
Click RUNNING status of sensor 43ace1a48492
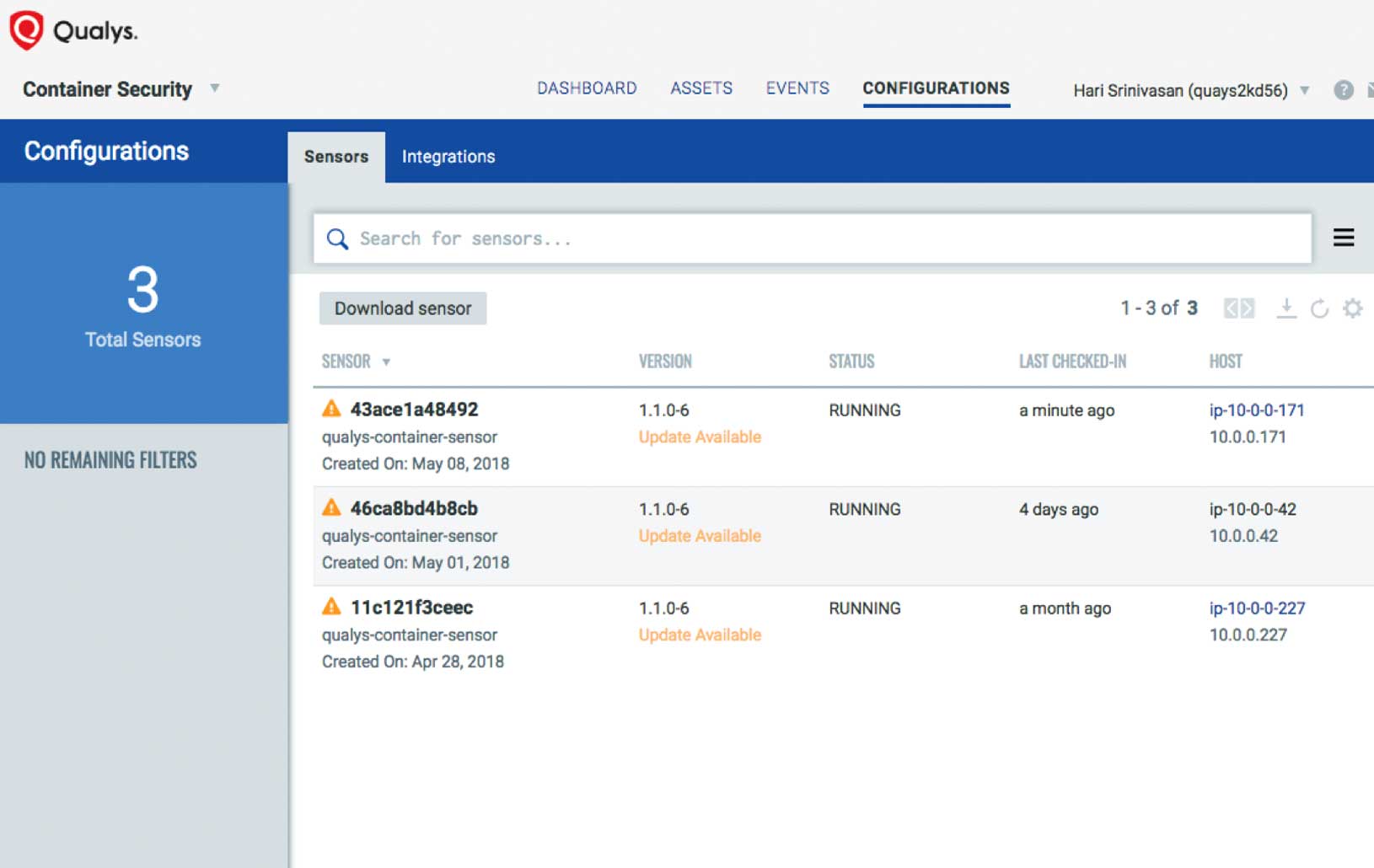865,410
